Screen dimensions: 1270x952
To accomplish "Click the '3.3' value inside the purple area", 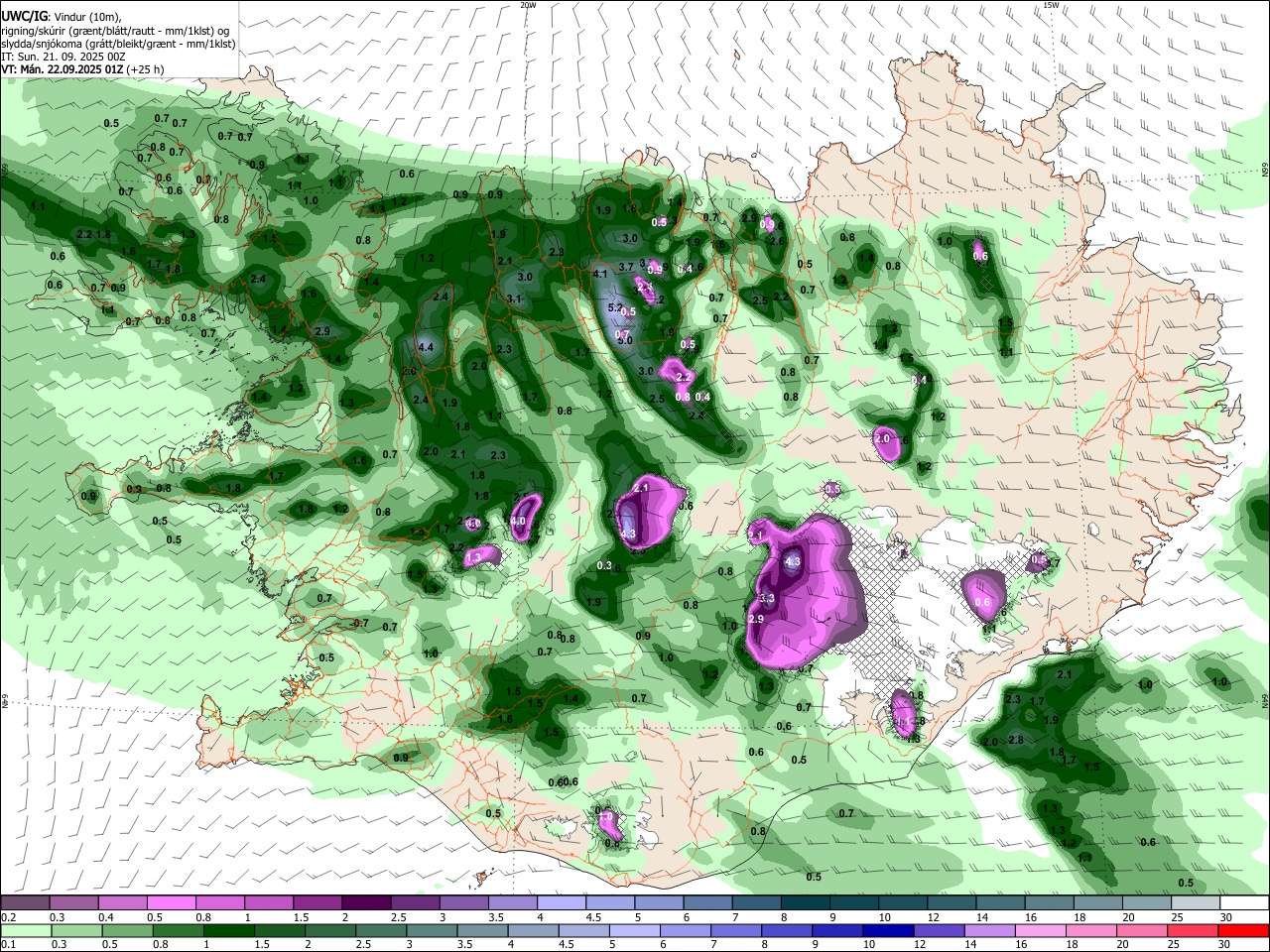I will tap(767, 599).
